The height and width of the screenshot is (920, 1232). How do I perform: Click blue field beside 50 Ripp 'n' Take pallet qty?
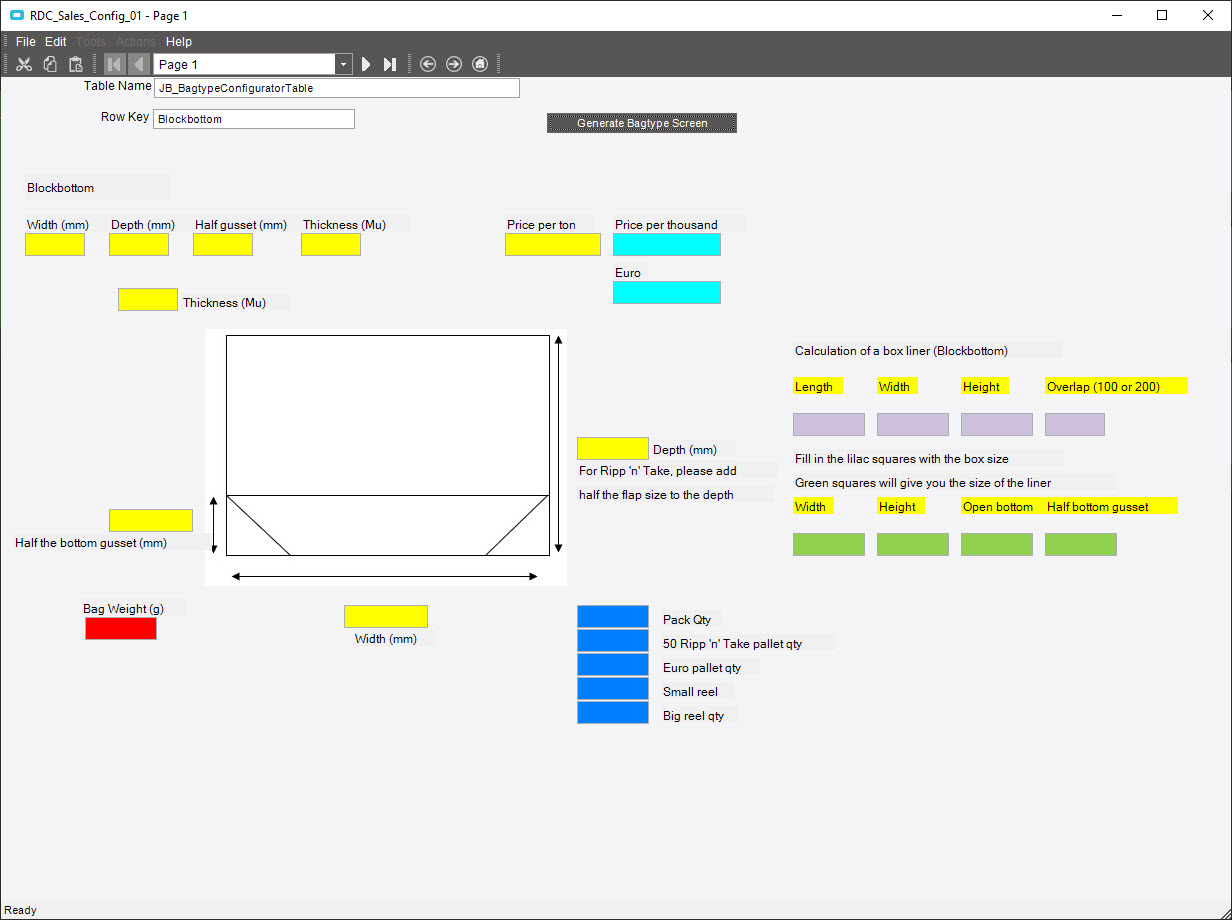pos(613,641)
